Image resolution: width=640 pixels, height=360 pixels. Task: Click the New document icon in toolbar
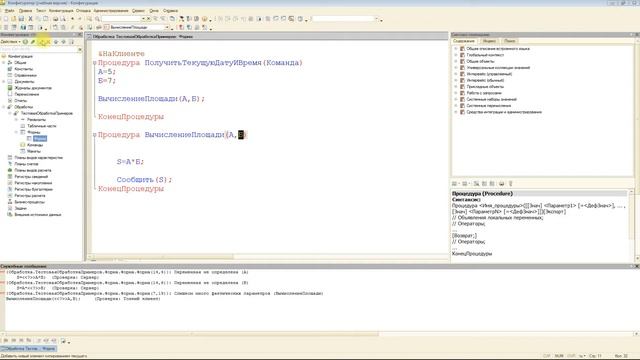pos(6,19)
